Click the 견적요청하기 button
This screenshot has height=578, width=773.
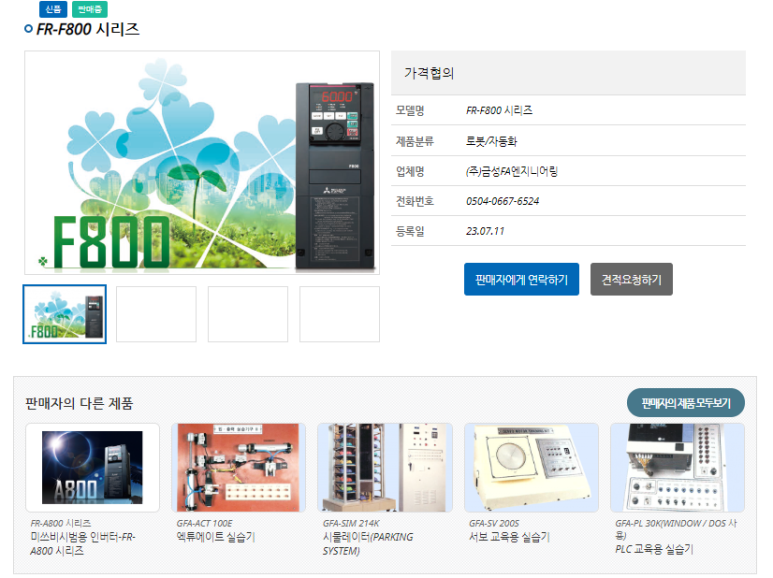coord(631,279)
